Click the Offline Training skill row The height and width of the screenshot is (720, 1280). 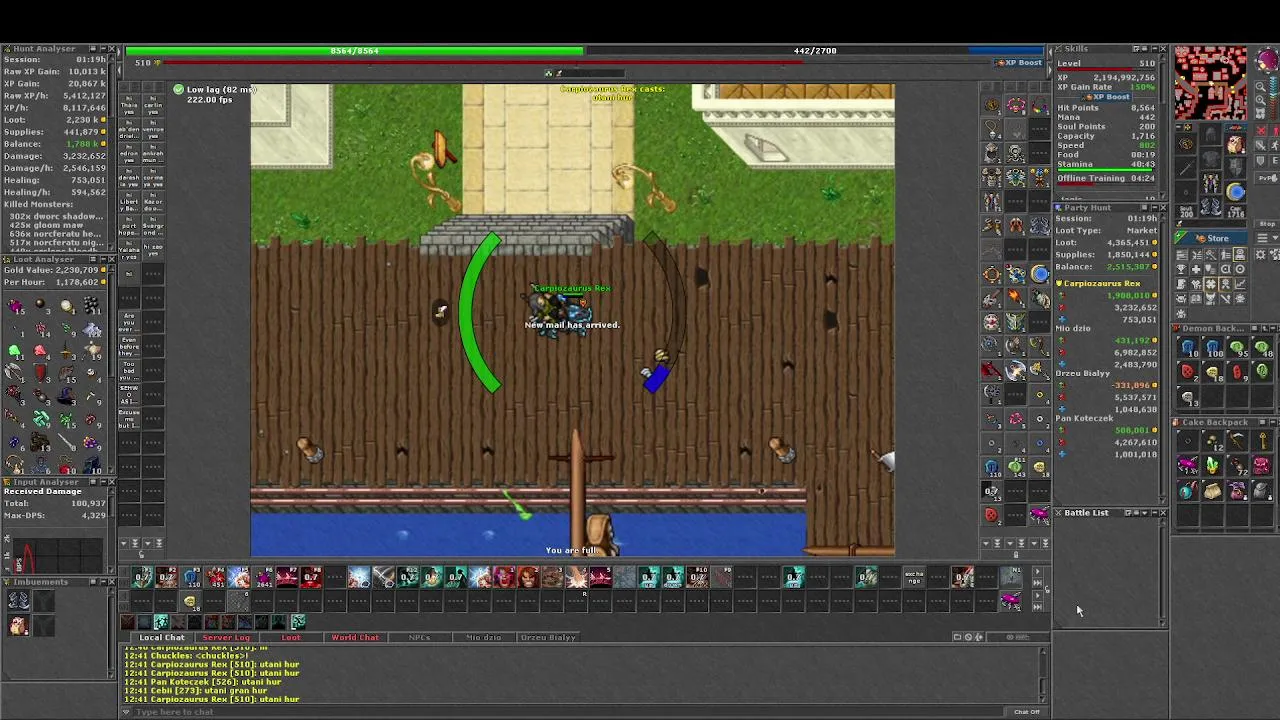coord(1106,178)
